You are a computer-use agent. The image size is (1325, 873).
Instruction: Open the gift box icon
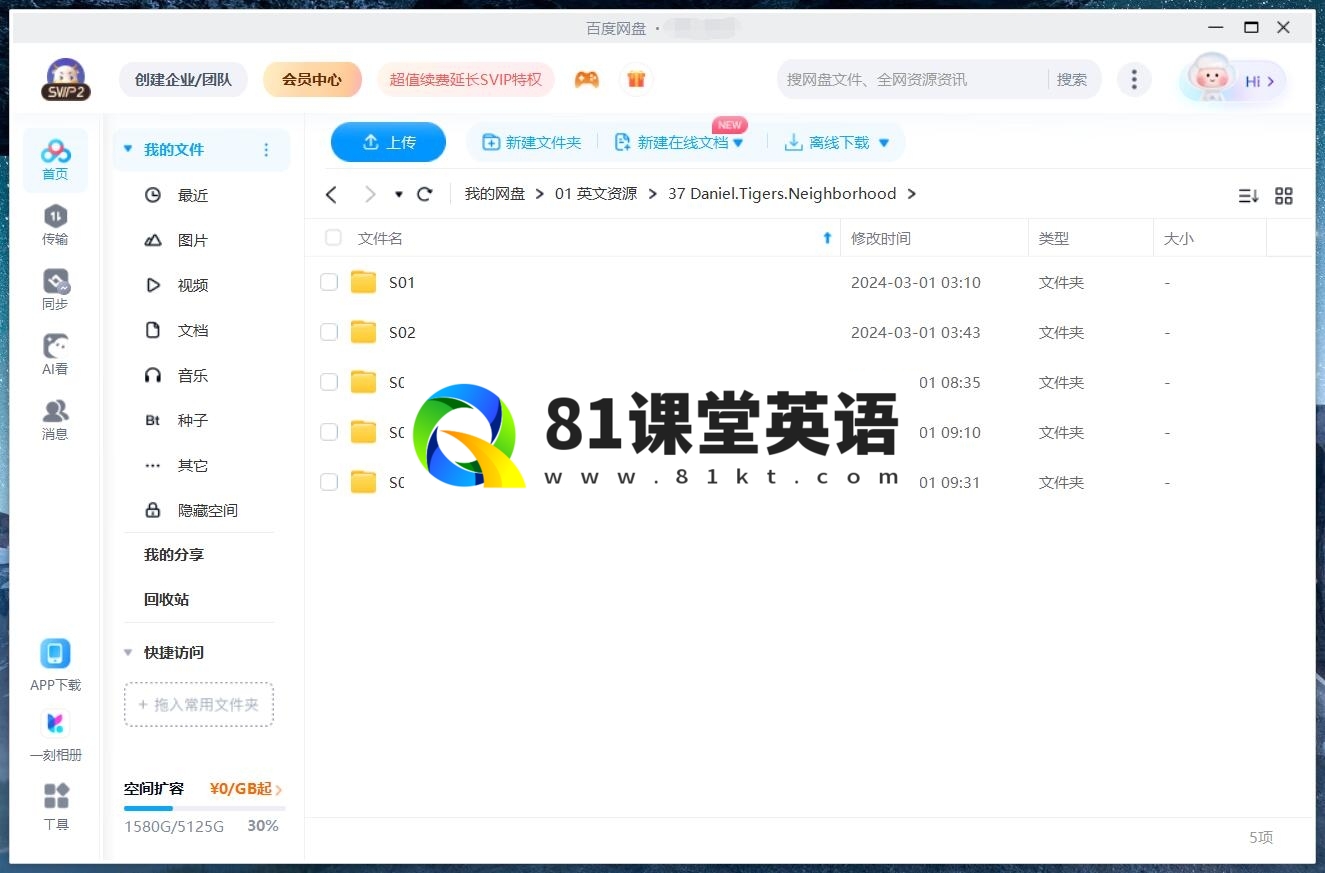636,79
